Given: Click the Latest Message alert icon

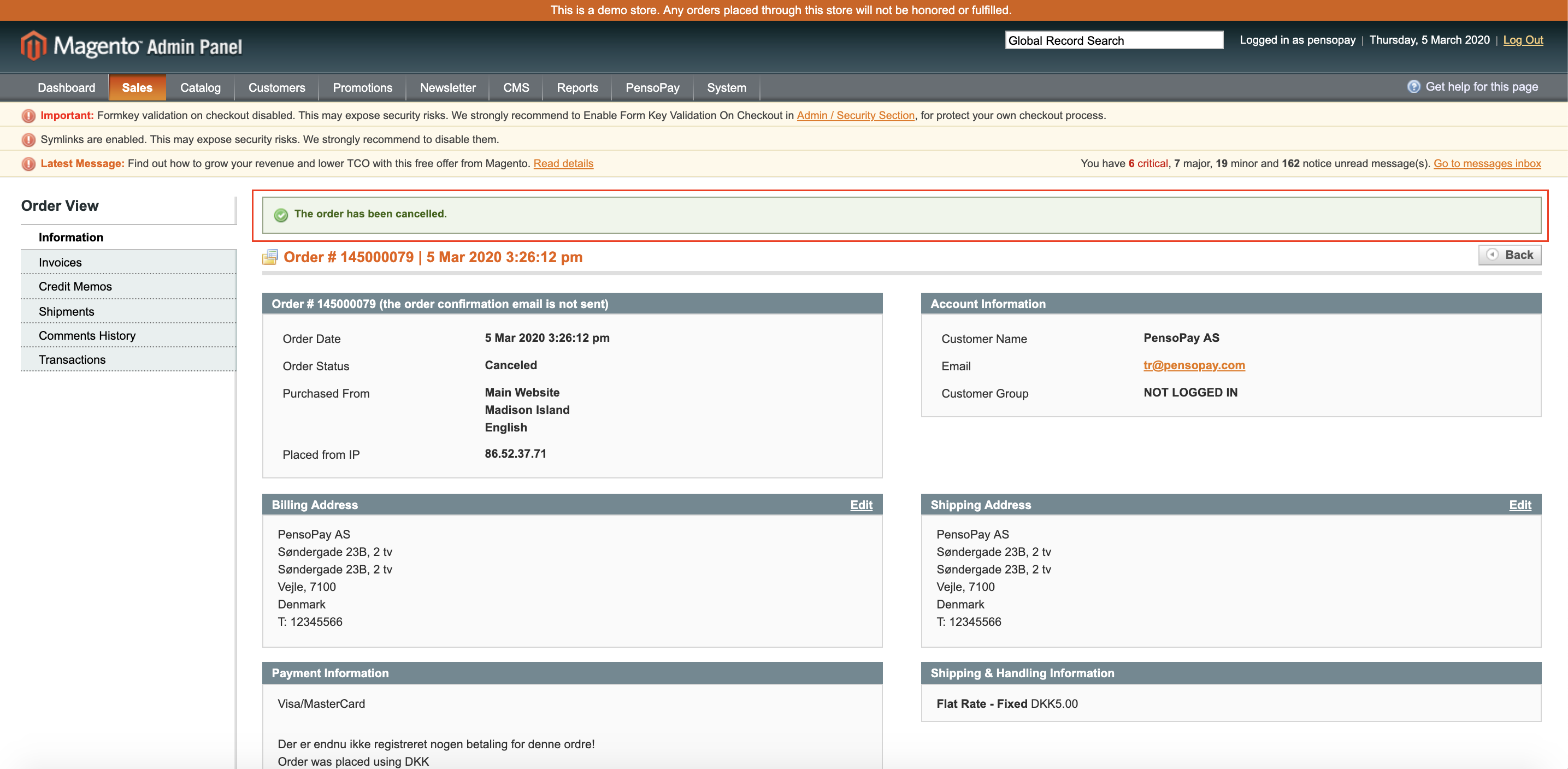Looking at the screenshot, I should pyautogui.click(x=28, y=164).
